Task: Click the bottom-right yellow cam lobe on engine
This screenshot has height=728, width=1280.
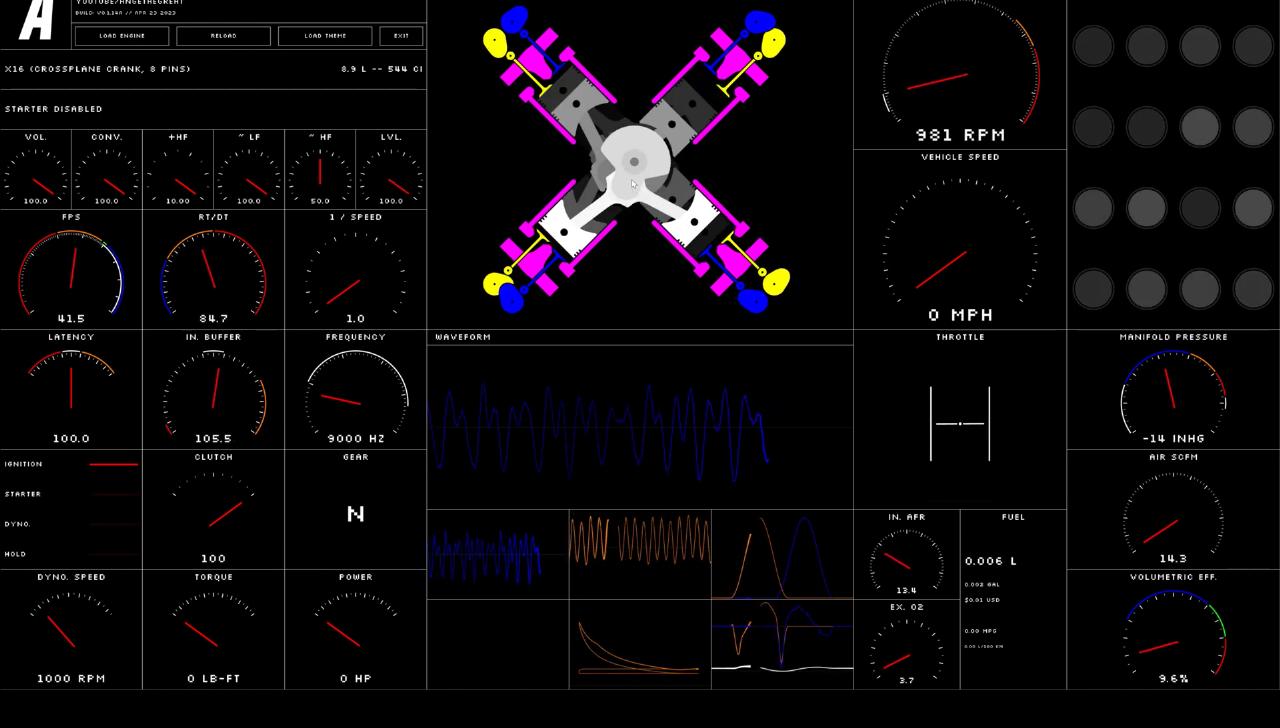Action: click(776, 282)
